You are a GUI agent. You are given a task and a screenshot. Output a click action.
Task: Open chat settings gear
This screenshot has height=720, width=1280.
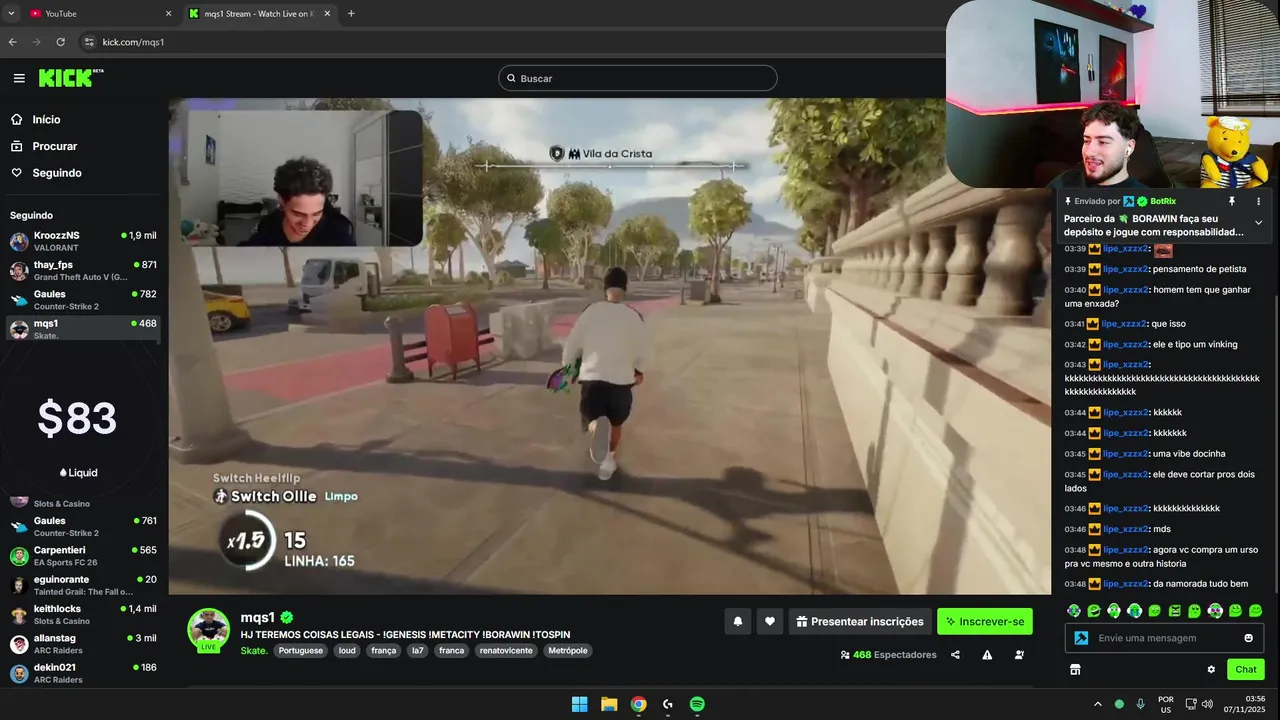[1211, 669]
